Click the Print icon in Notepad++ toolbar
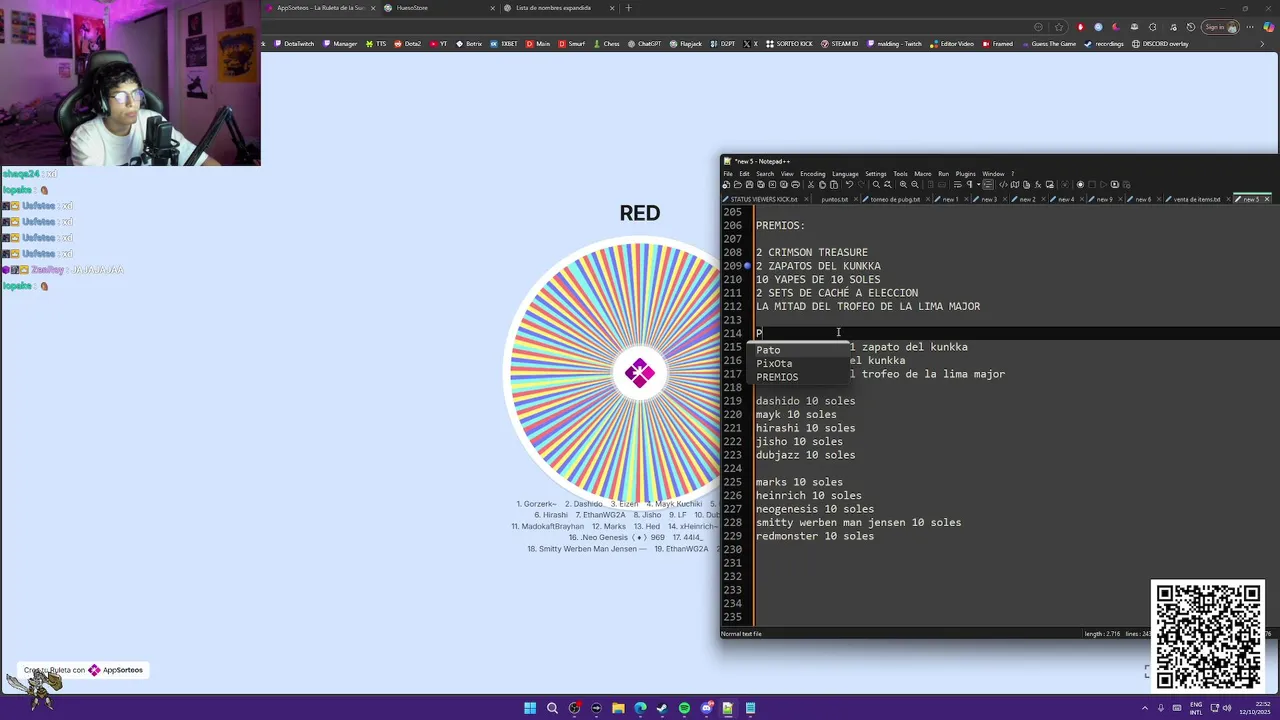1280x720 pixels. pos(796,184)
